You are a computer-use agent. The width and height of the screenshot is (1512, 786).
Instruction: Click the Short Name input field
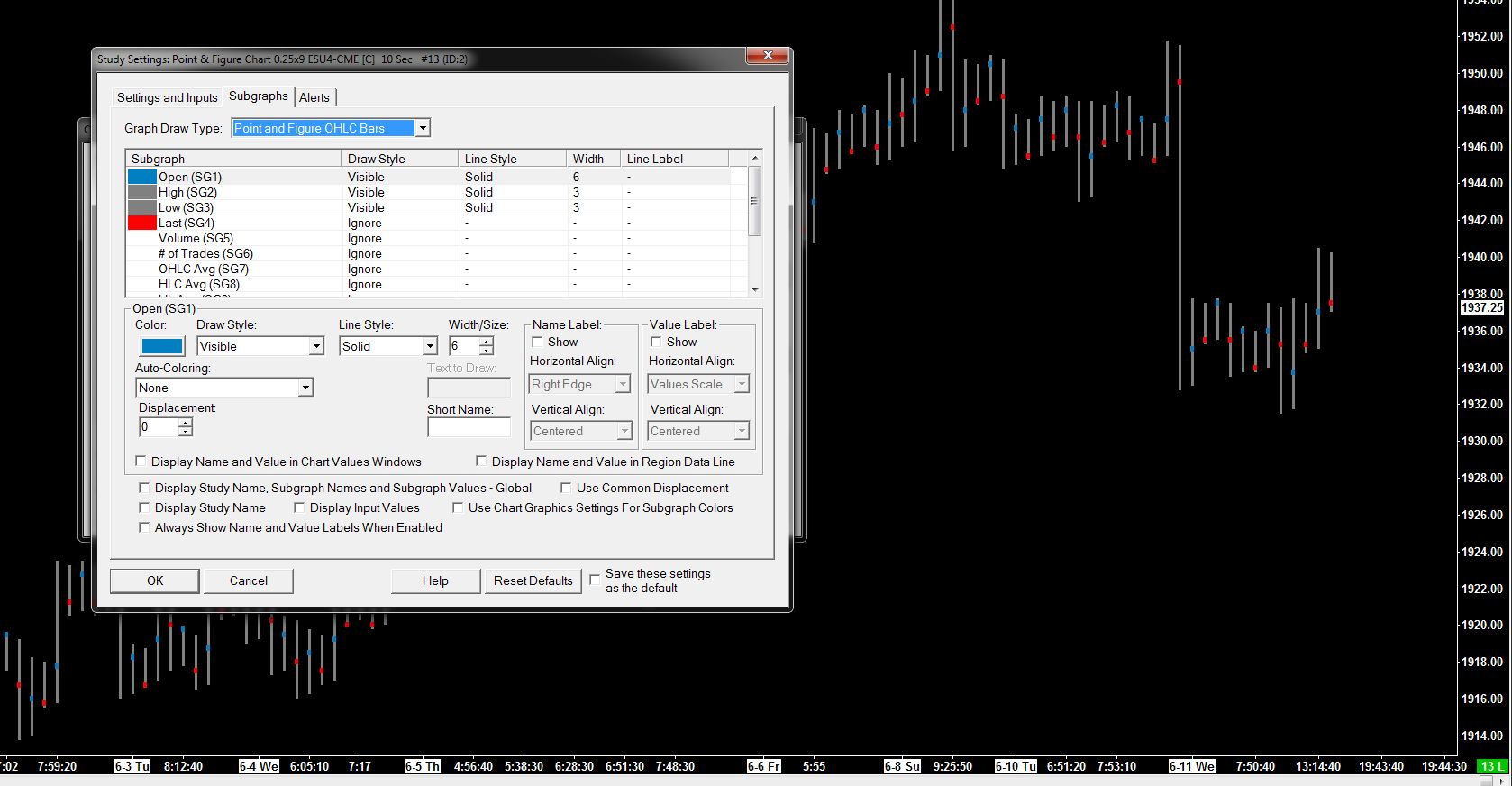(469, 428)
